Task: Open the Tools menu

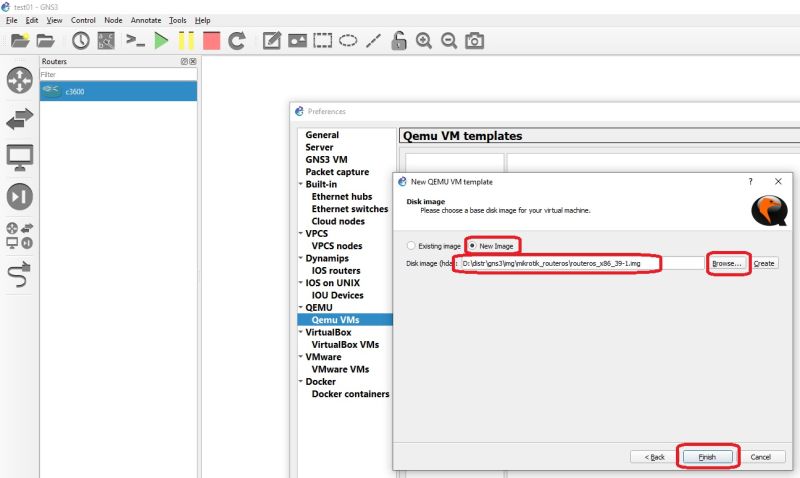Action: 178,20
